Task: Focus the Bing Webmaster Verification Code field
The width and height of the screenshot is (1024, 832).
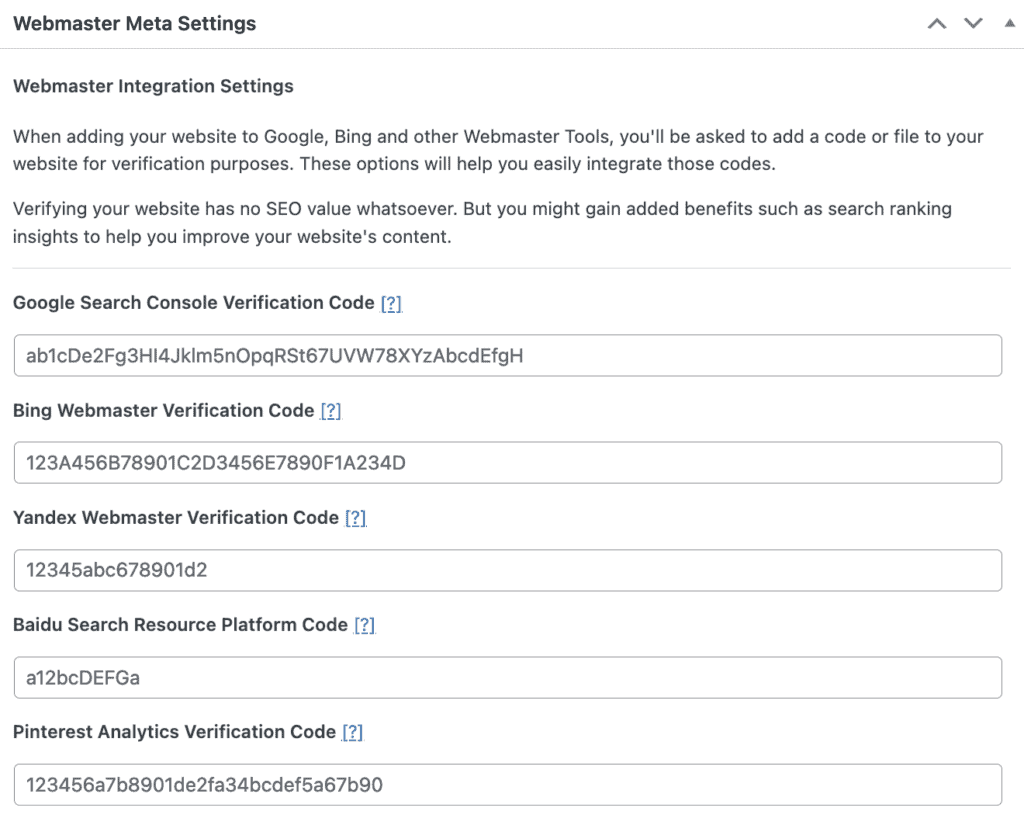Action: pyautogui.click(x=508, y=462)
